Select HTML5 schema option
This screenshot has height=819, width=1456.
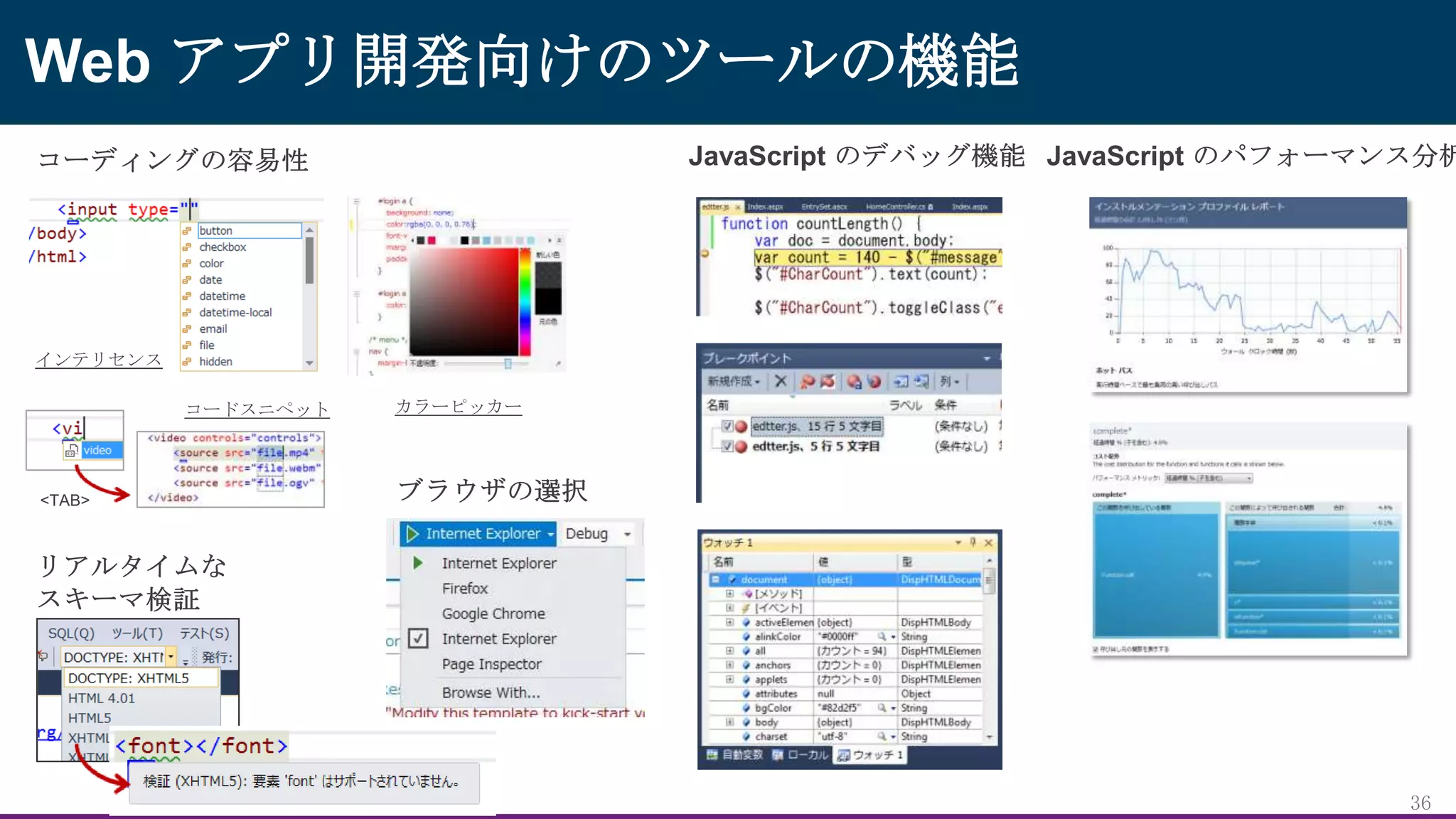pyautogui.click(x=90, y=718)
